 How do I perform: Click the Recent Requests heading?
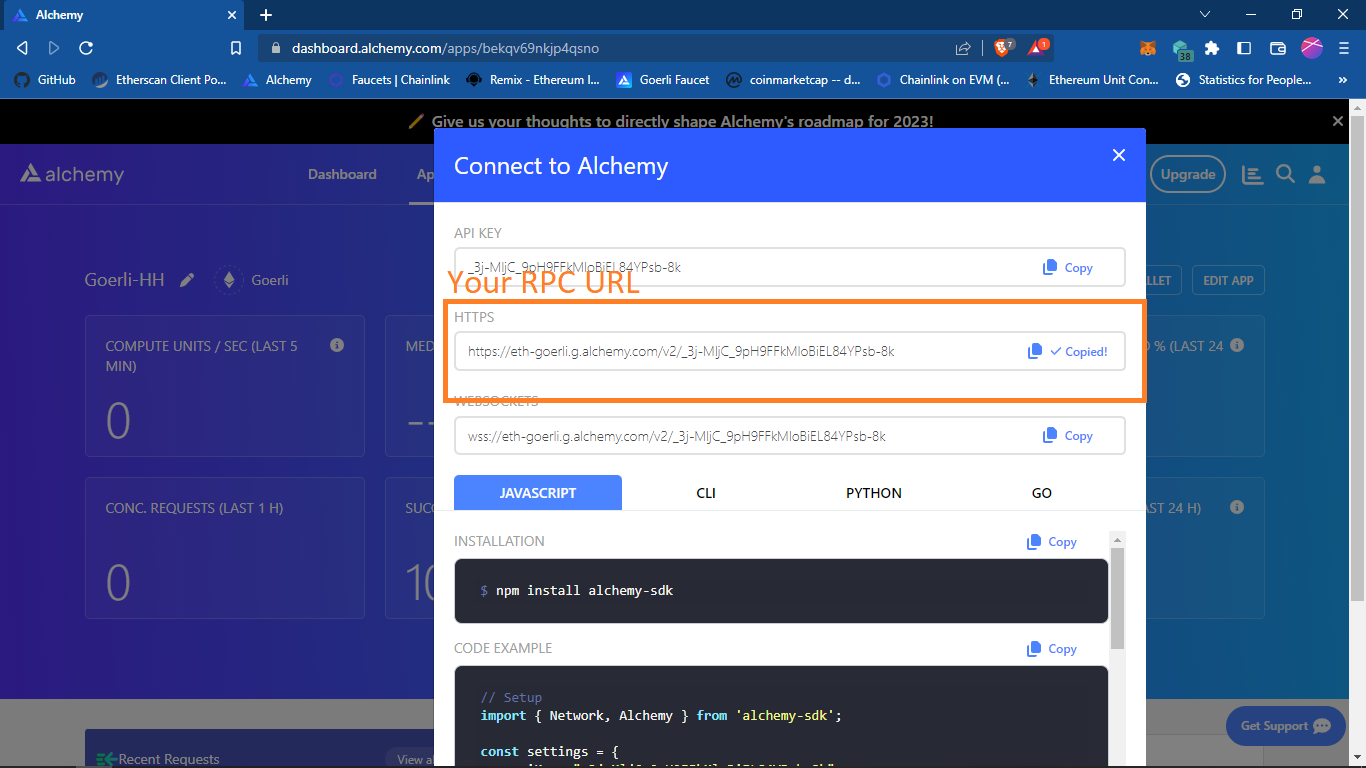169,759
